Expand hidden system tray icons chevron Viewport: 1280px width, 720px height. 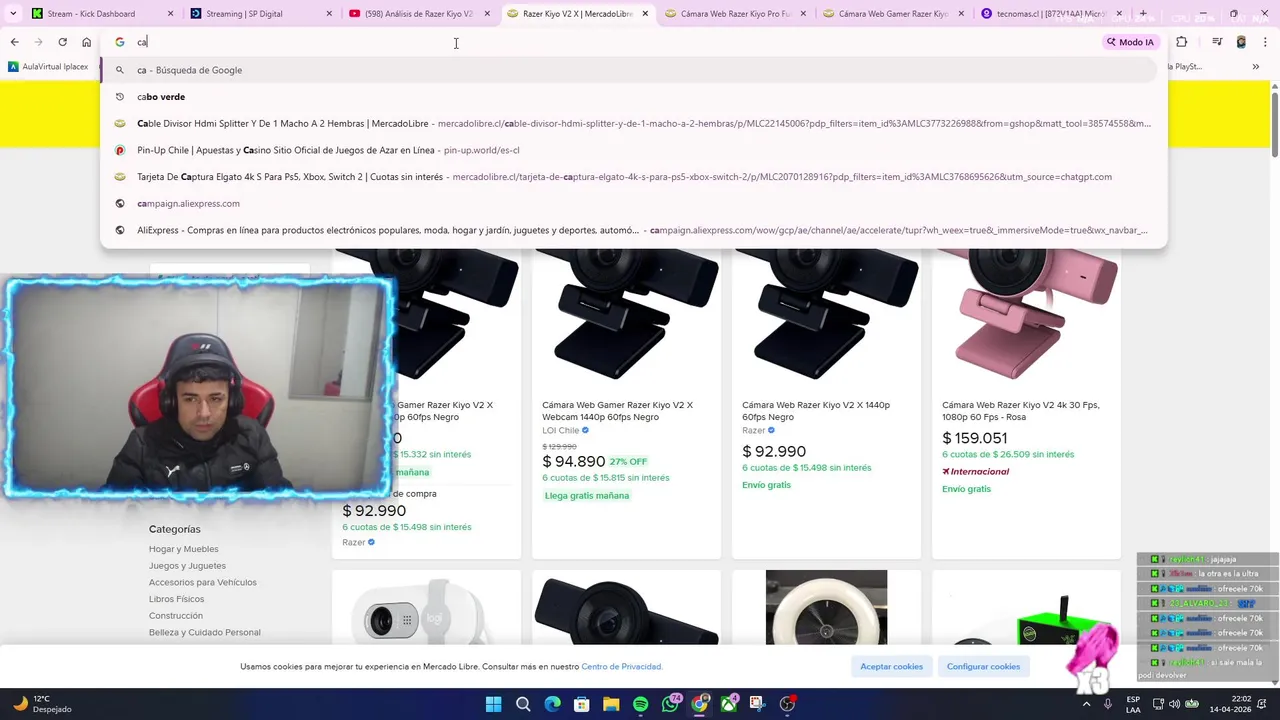pos(1086,704)
